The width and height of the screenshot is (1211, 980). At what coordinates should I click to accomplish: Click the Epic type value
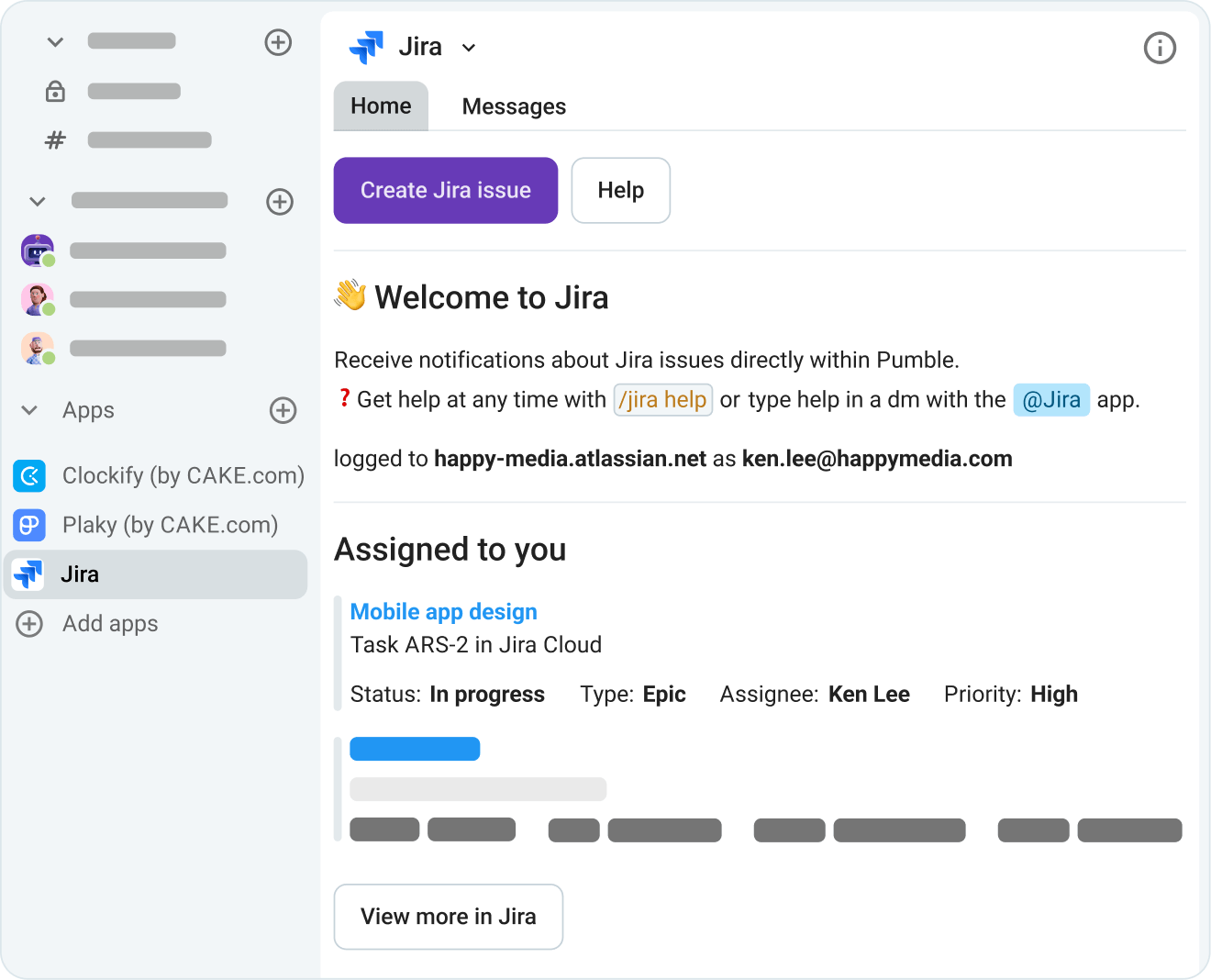[x=664, y=695]
